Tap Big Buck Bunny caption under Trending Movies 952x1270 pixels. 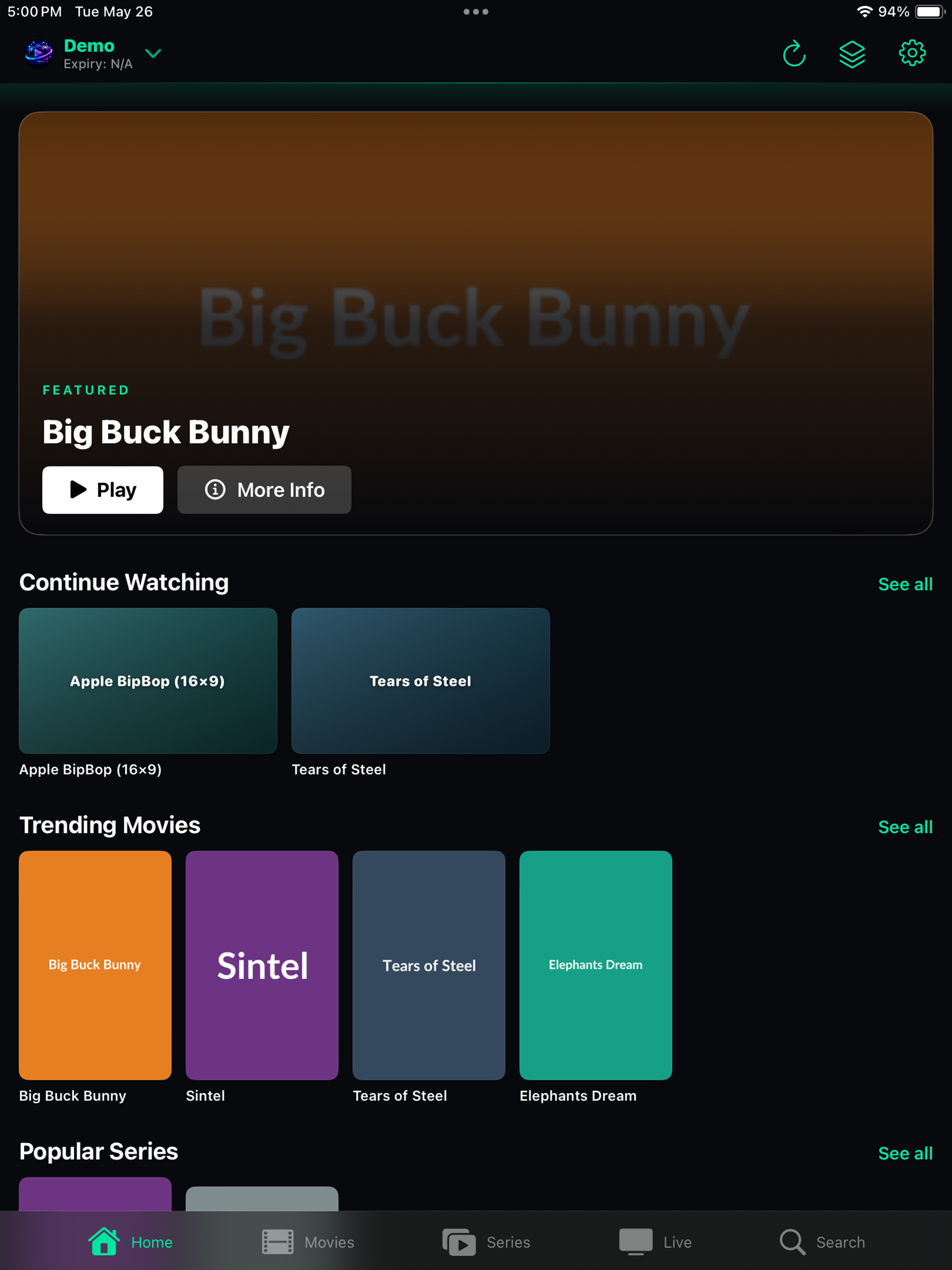pyautogui.click(x=72, y=1096)
